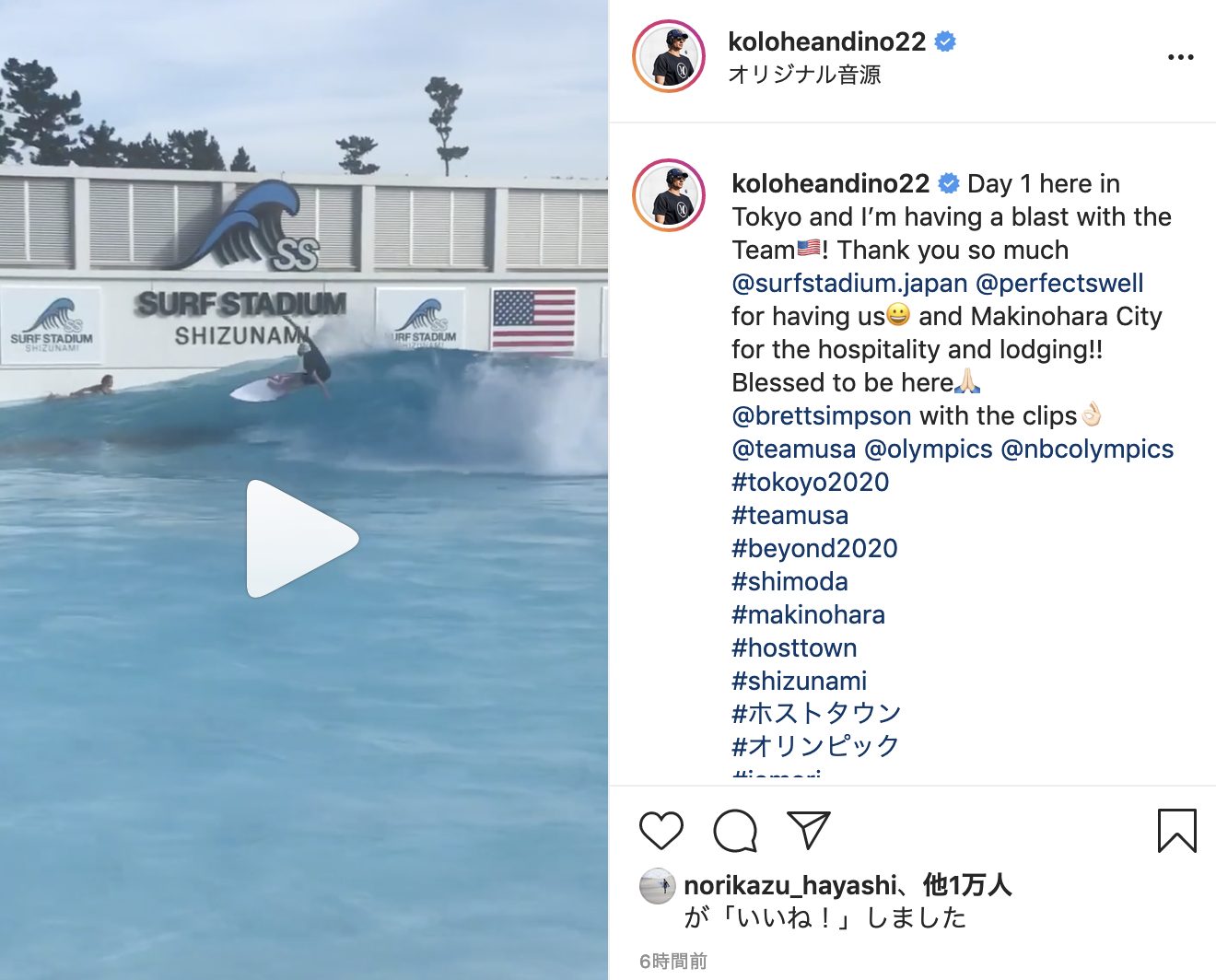Show list of 他1万人 likers

tap(967, 885)
